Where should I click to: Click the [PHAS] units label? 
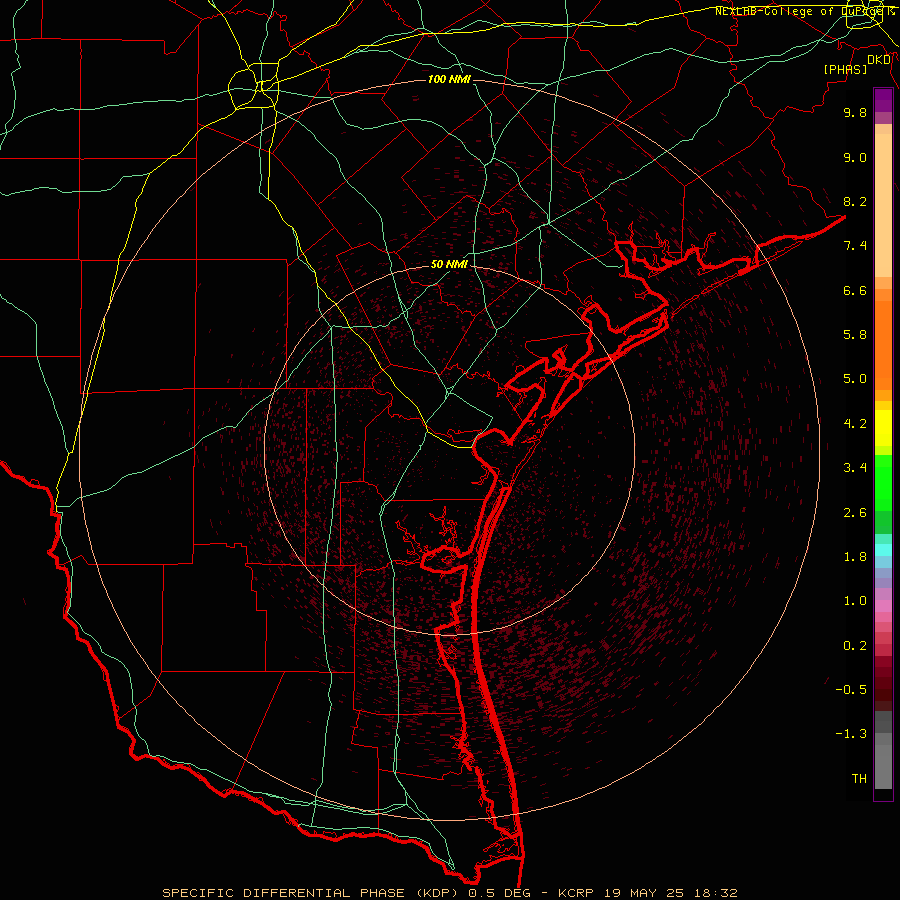click(x=845, y=70)
